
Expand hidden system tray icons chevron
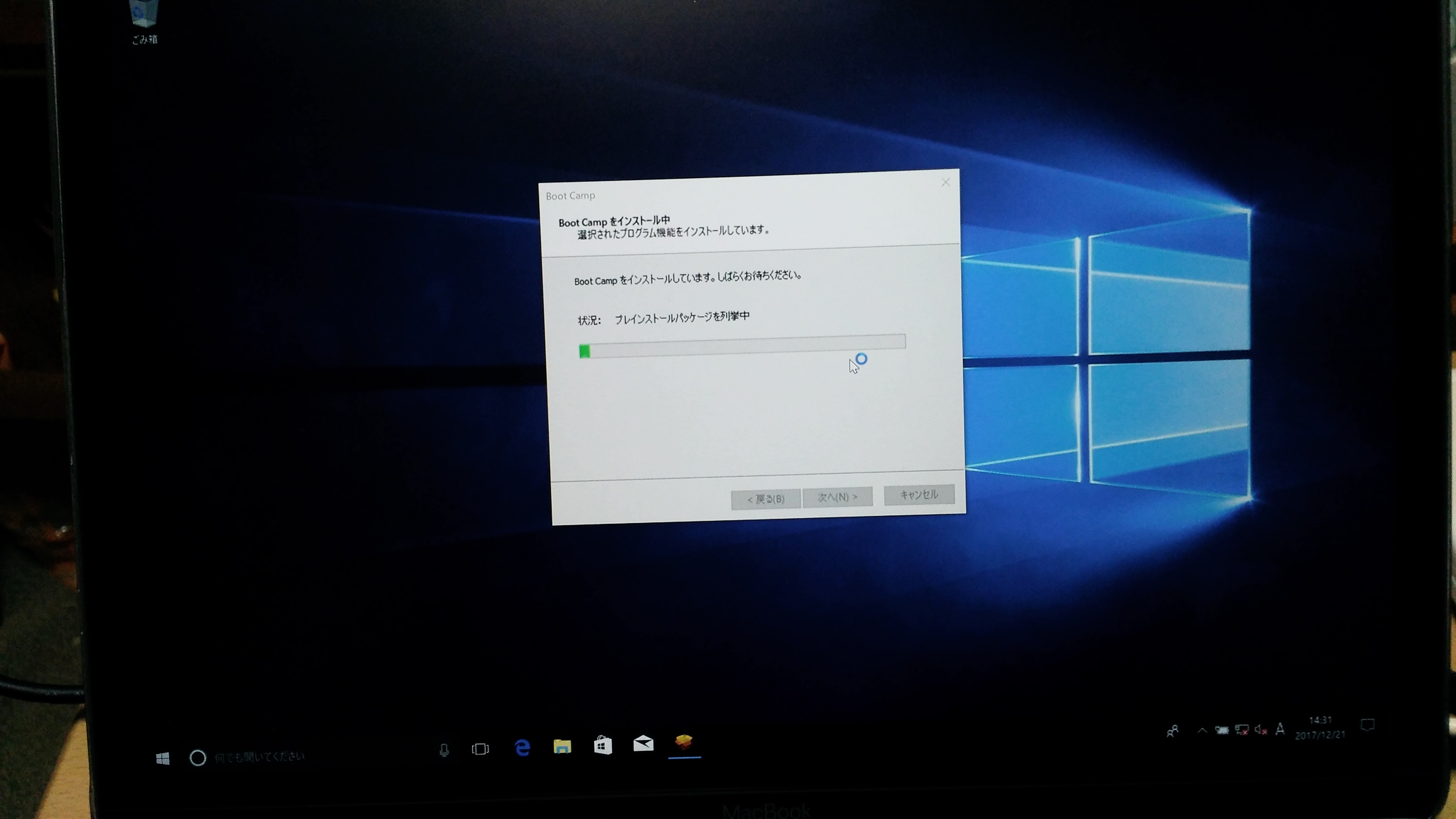point(1202,731)
